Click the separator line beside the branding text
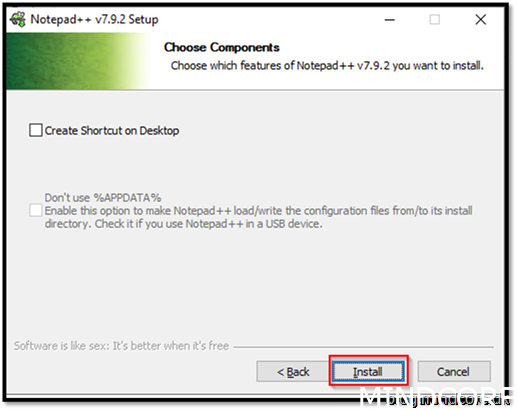This screenshot has height=410, width=517. (363, 347)
